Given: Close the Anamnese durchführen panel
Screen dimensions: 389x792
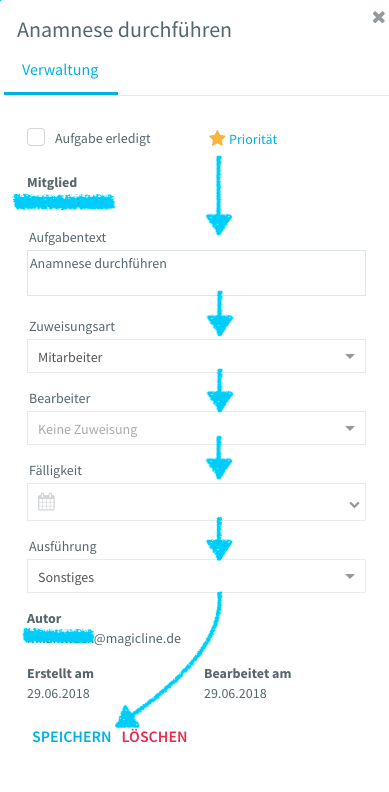Looking at the screenshot, I should click(x=378, y=18).
